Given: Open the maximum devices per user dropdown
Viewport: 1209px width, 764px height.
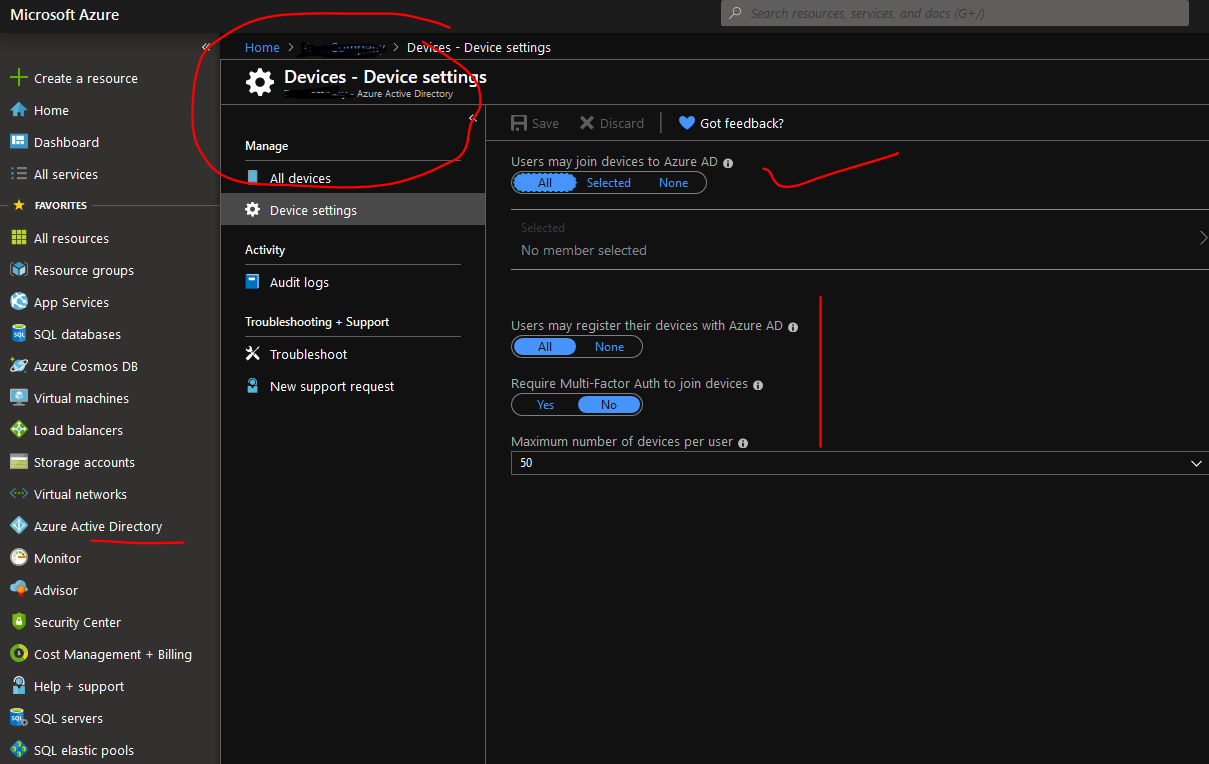Looking at the screenshot, I should (x=1196, y=462).
